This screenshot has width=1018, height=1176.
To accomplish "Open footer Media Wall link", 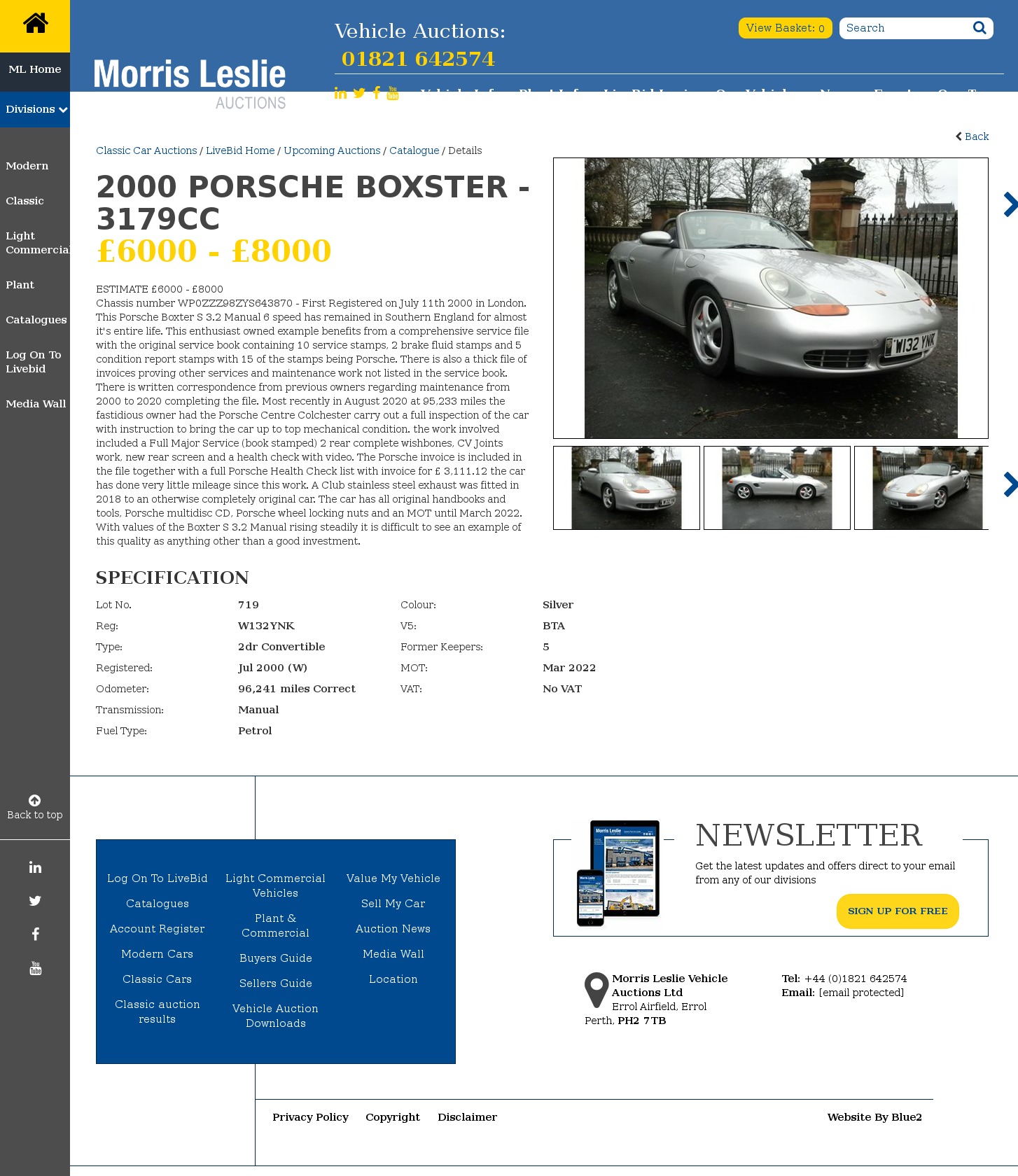I will (393, 954).
